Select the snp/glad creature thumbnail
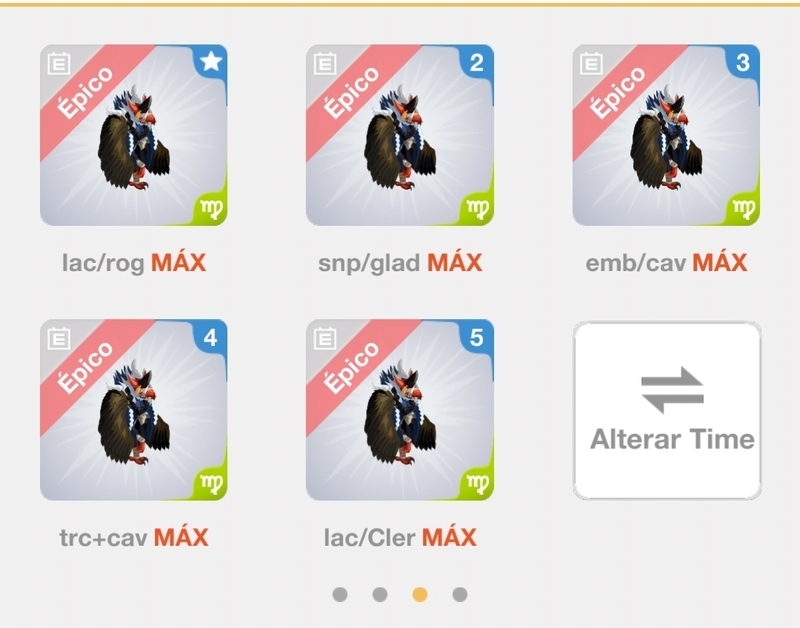 coord(400,135)
